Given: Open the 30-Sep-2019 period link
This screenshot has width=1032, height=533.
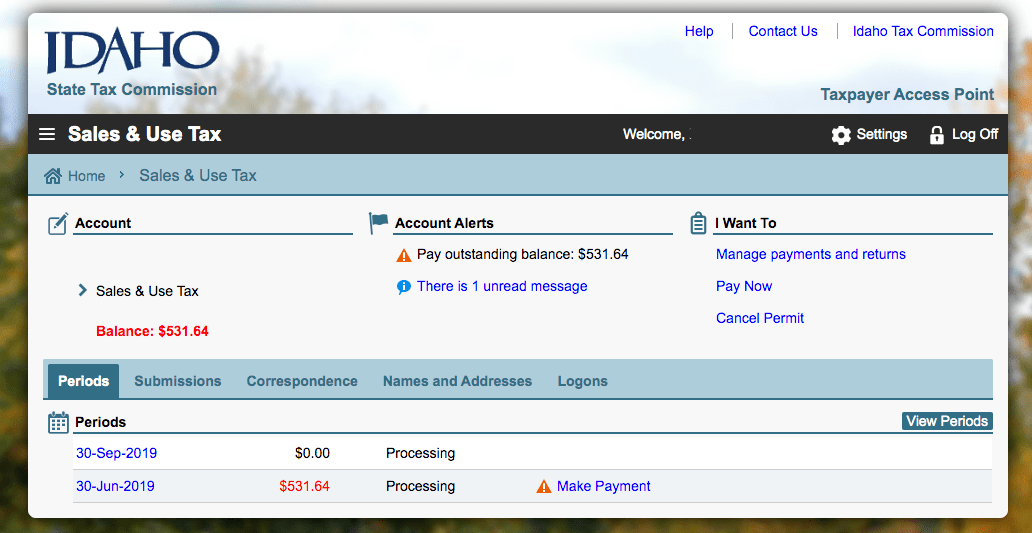Looking at the screenshot, I should (116, 453).
